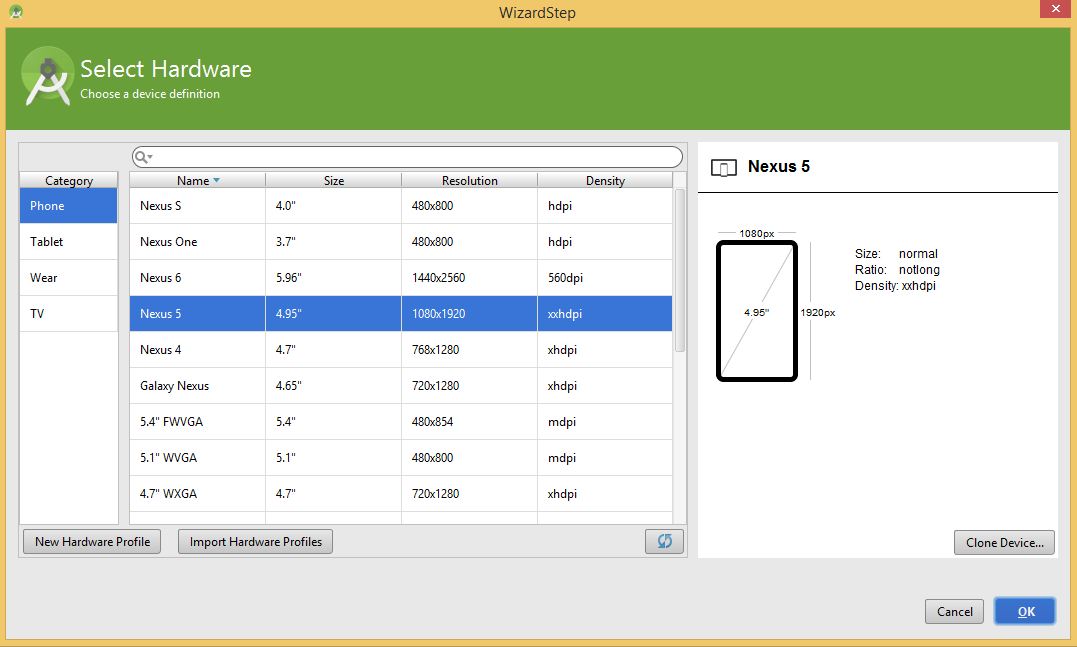Click the device table vertical scrollbar
Image resolution: width=1077 pixels, height=647 pixels.
coord(680,271)
